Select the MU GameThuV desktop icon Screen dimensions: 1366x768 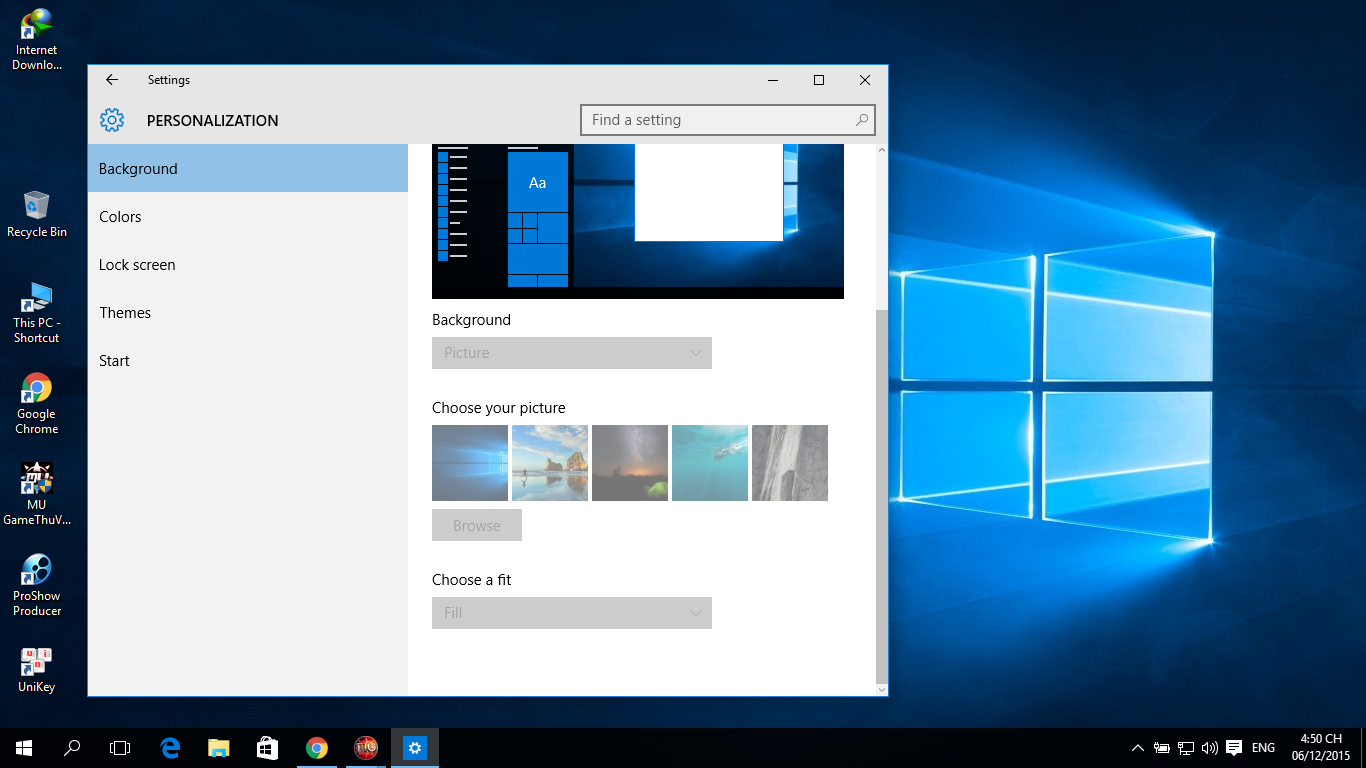click(37, 494)
